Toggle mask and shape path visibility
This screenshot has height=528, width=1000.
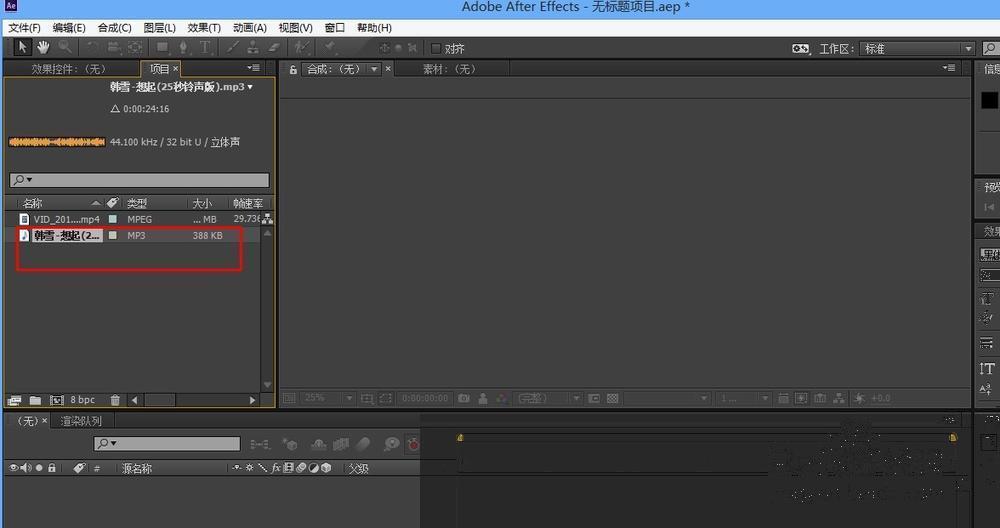tap(386, 398)
